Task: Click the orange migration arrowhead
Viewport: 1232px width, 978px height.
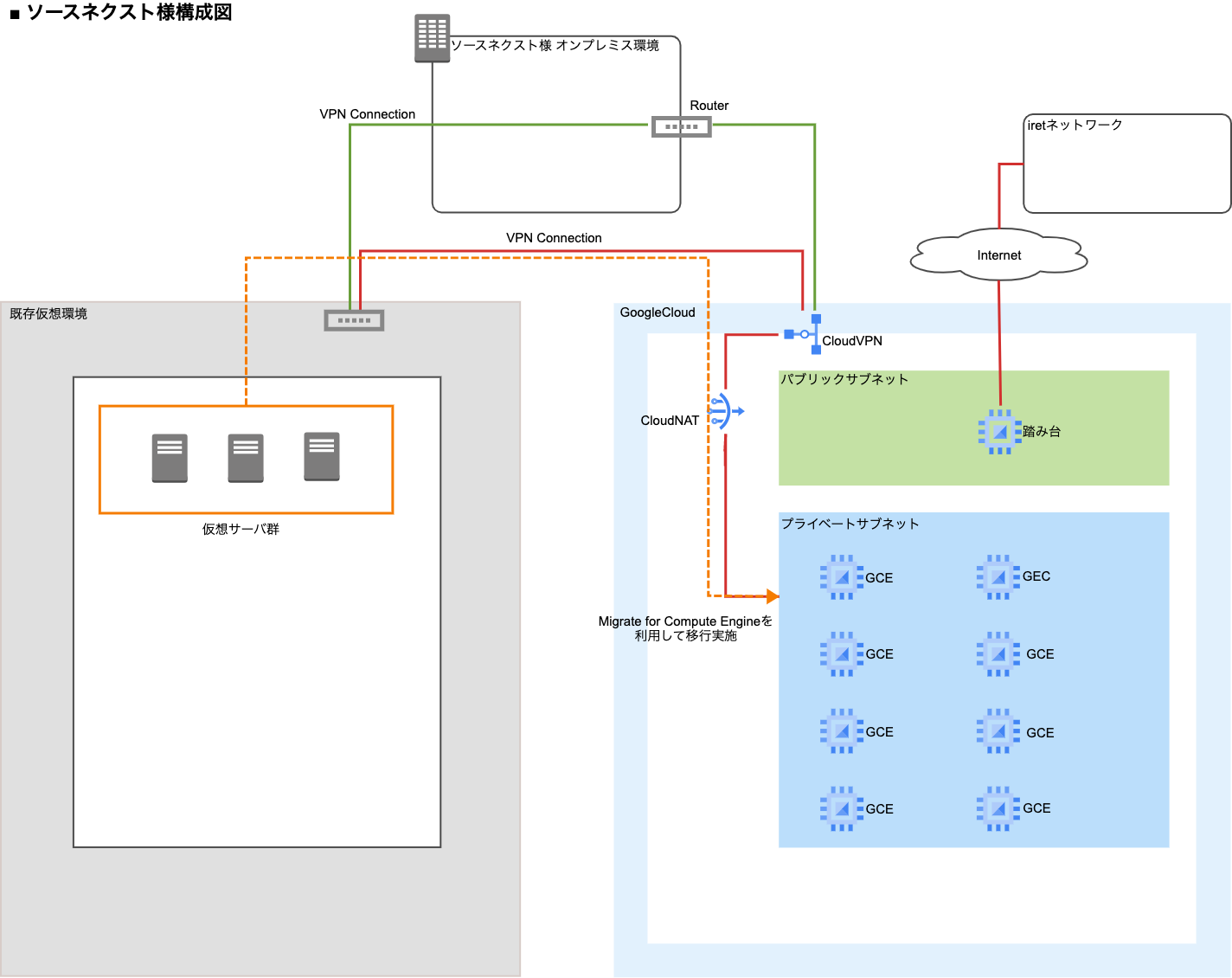Action: click(772, 596)
